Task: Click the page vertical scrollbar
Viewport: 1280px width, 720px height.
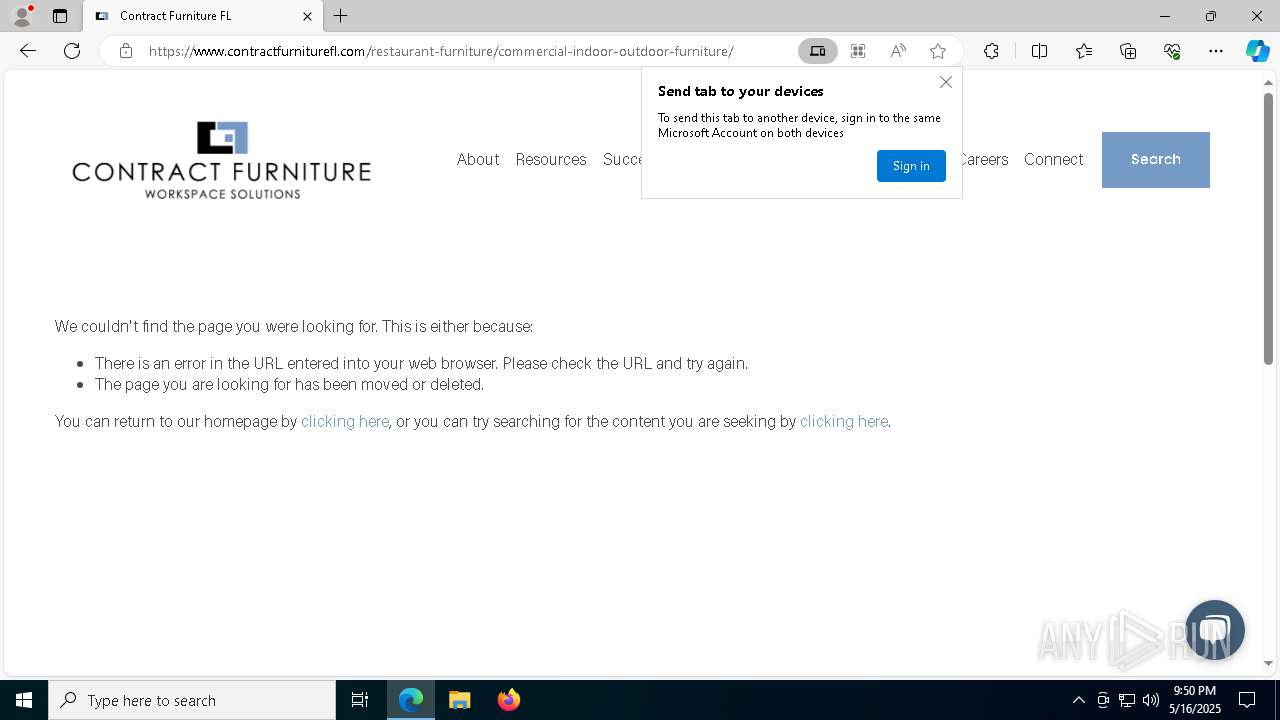Action: pyautogui.click(x=1269, y=228)
